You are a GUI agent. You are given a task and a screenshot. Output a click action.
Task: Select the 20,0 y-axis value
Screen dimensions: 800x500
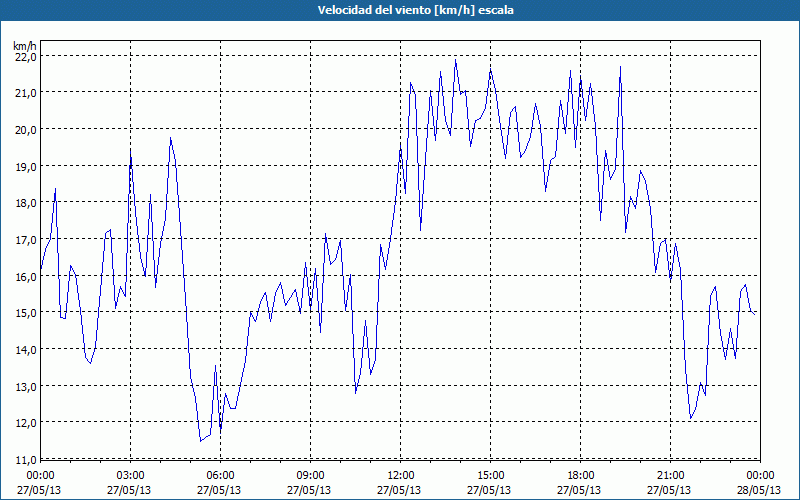point(26,130)
